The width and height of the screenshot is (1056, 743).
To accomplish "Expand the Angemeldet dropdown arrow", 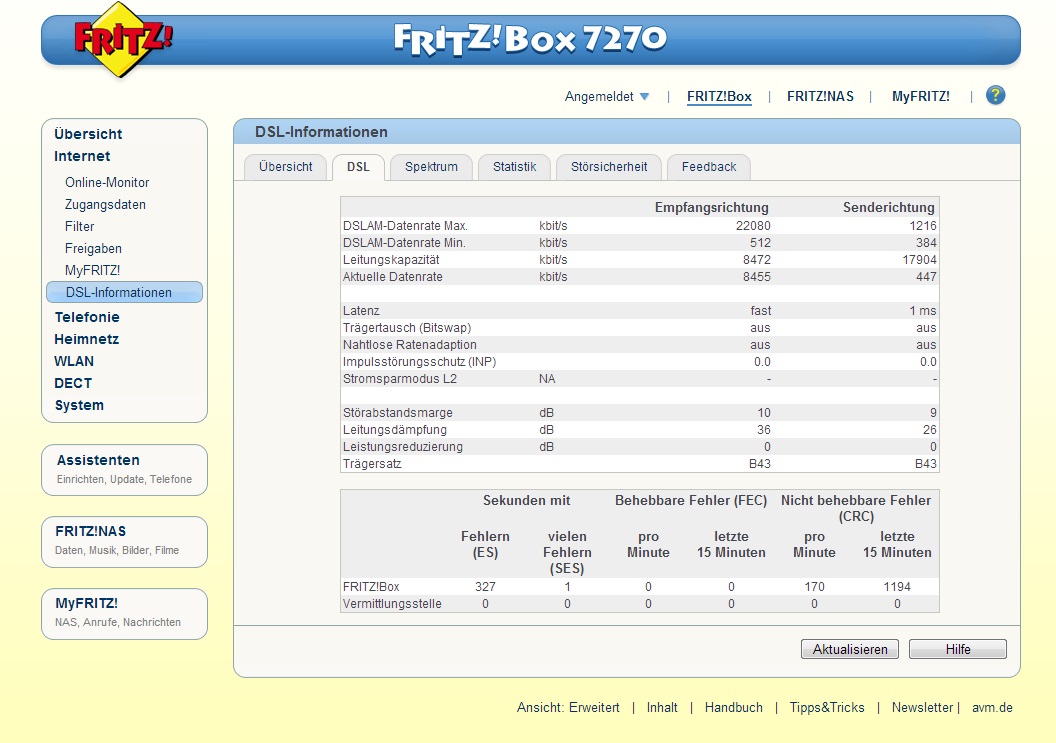I will [645, 96].
